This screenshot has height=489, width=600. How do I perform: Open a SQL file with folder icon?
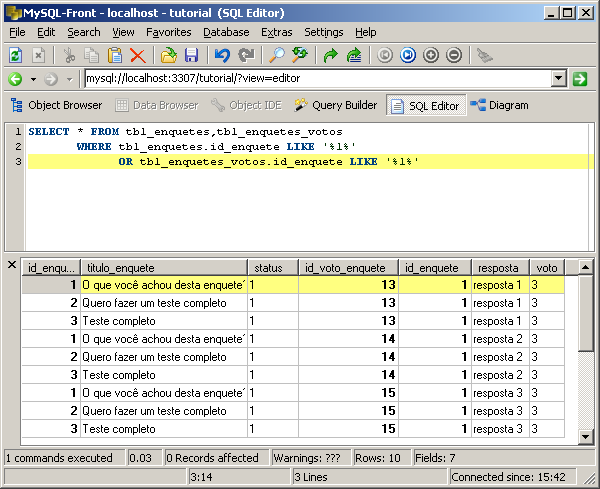pos(169,55)
